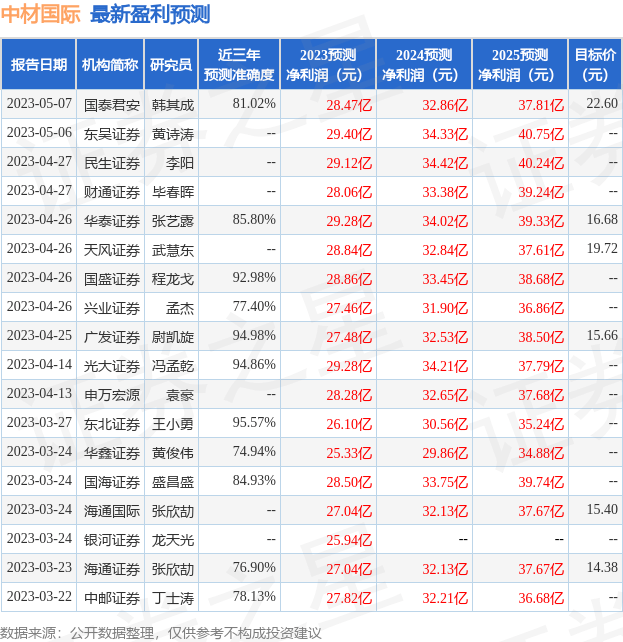Screen dimensions: 623x642
Task: Click the date 2023-05-07
Action: coord(39,104)
